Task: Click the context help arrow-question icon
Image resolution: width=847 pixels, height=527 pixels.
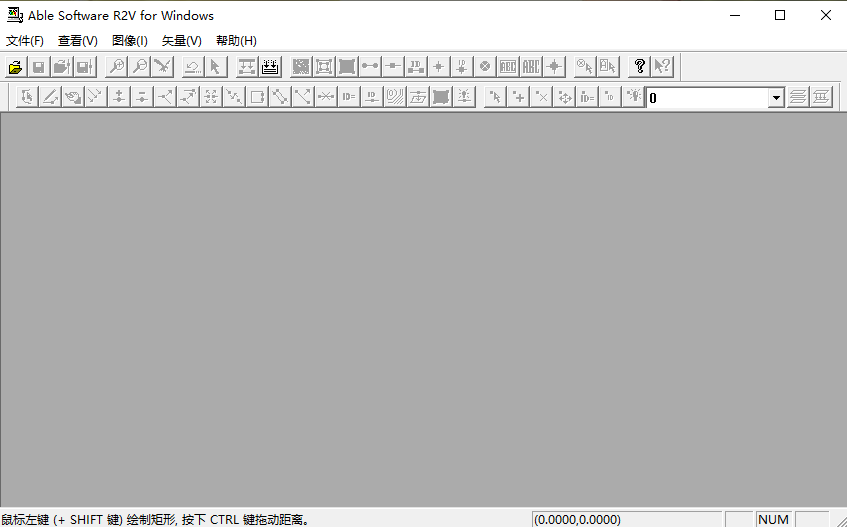Action: tap(662, 66)
